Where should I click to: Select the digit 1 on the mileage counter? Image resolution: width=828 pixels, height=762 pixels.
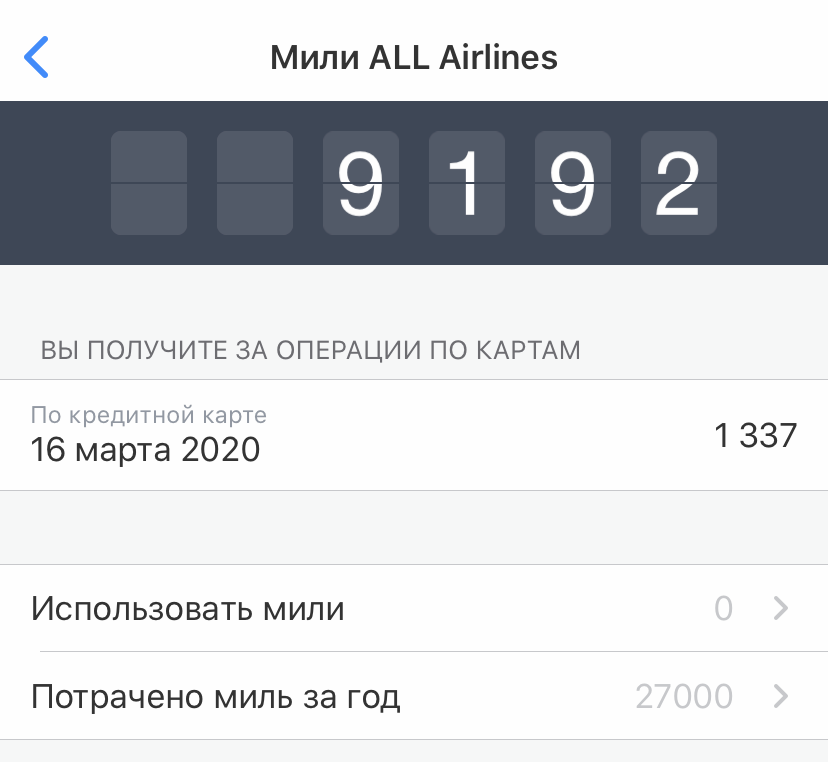tap(466, 182)
